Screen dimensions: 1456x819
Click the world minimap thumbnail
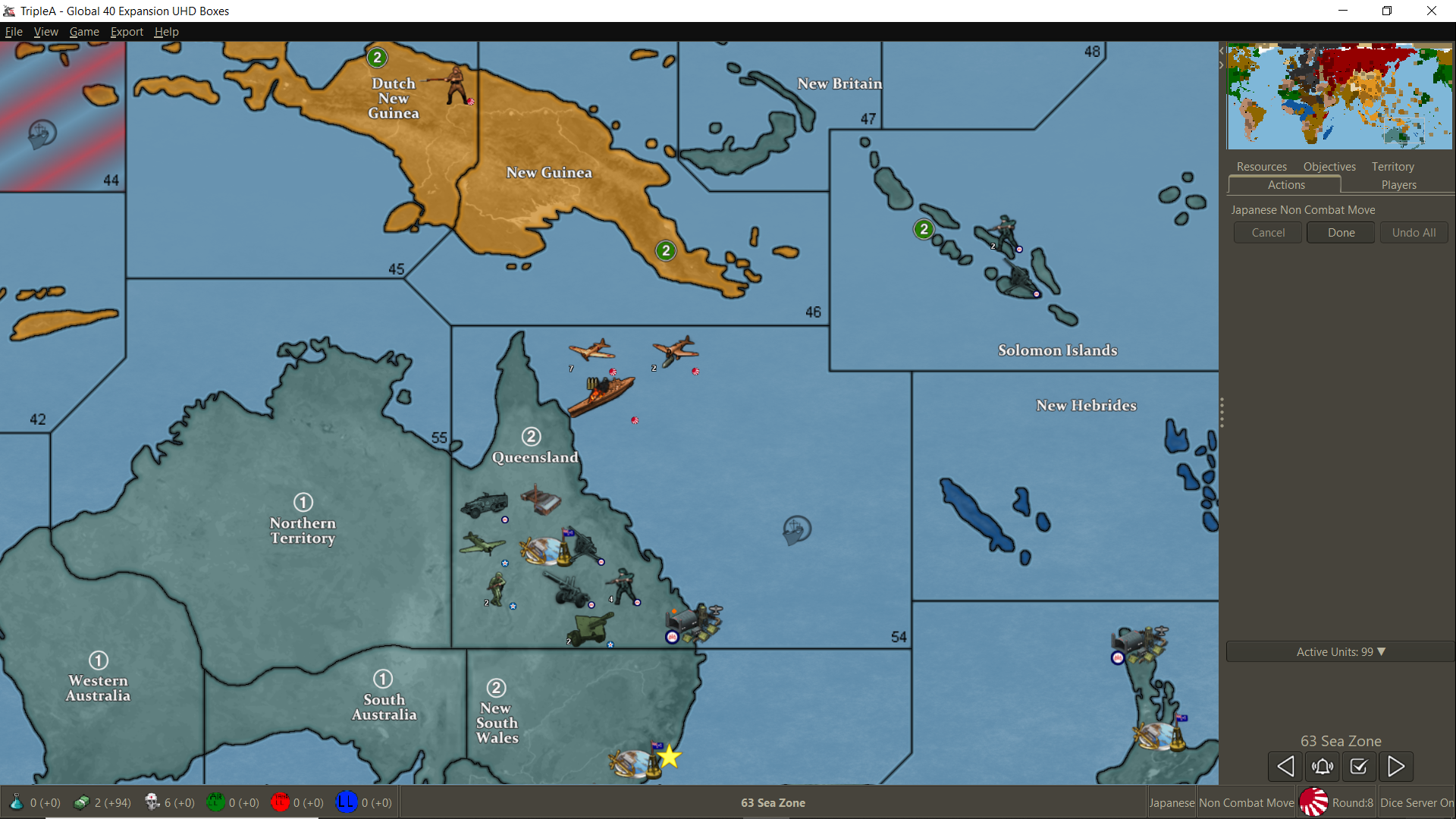[1339, 97]
